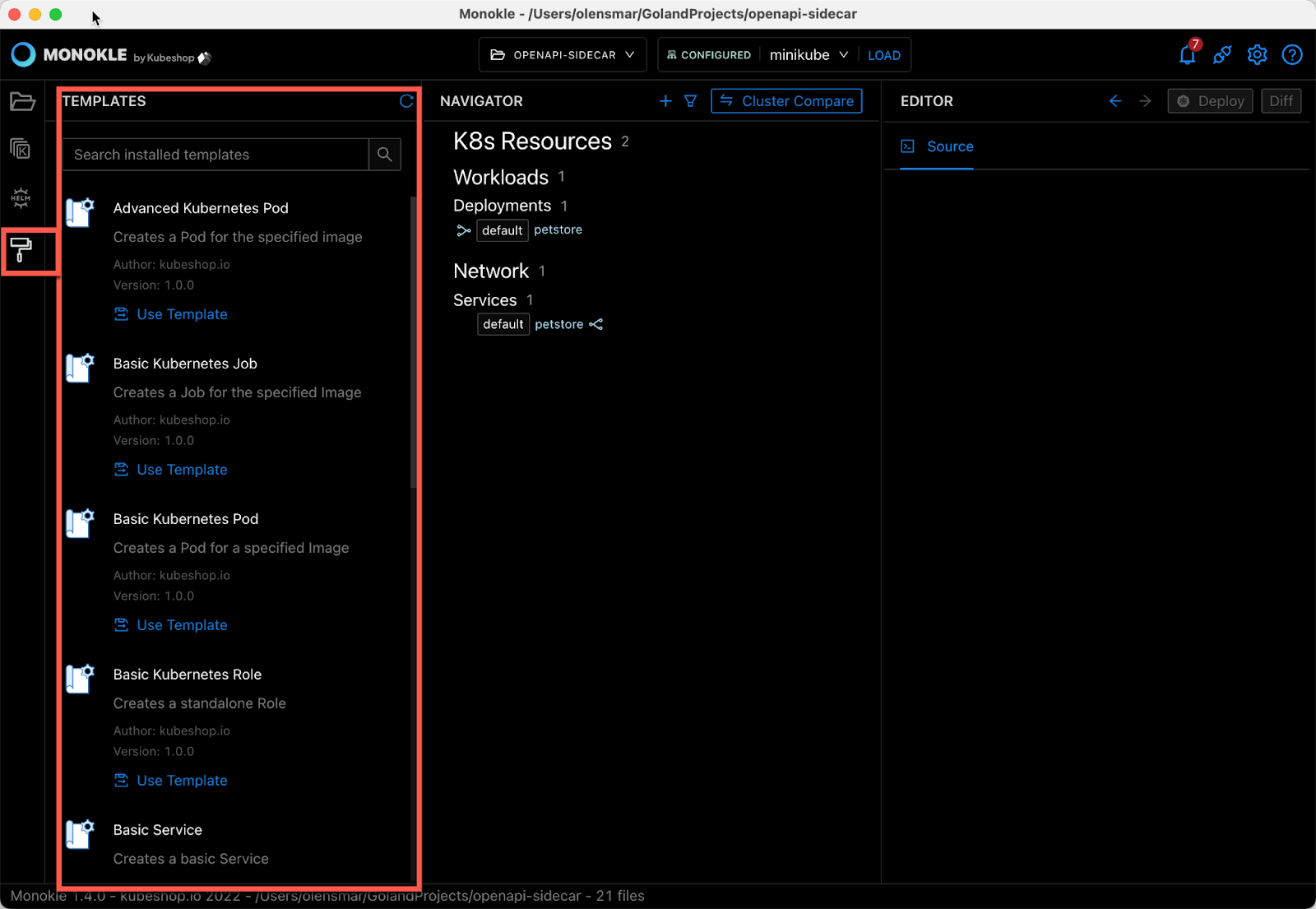Collapse the Workloads section heading
The image size is (1316, 909).
501,177
